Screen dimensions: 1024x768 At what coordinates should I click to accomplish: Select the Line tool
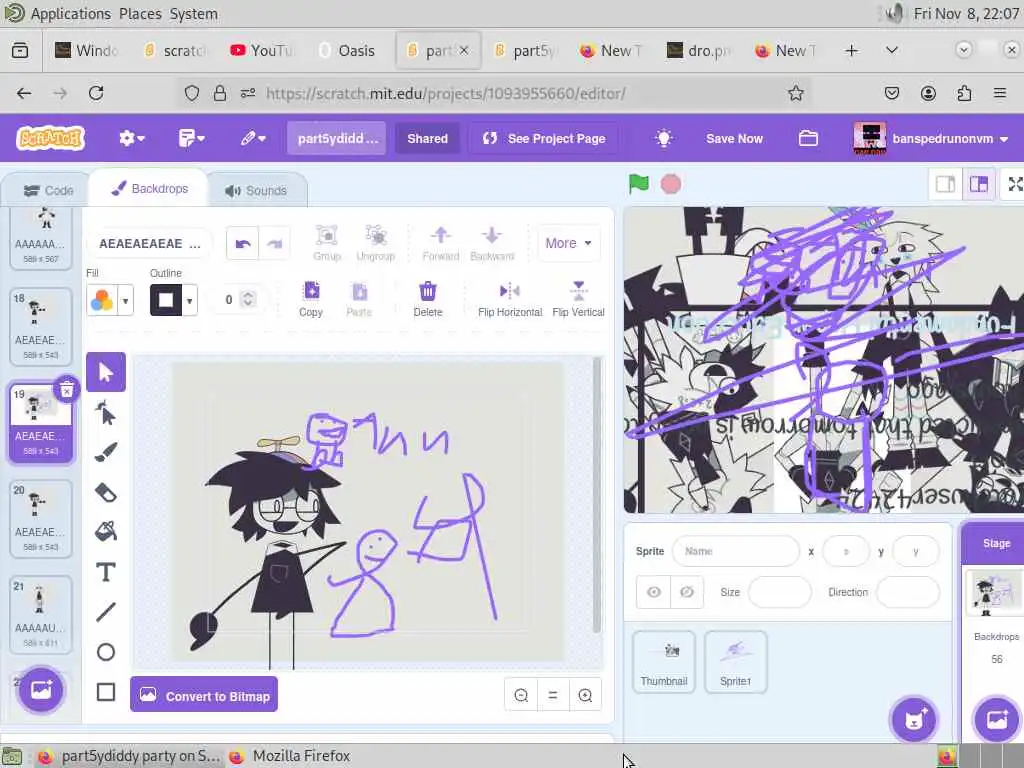click(106, 612)
